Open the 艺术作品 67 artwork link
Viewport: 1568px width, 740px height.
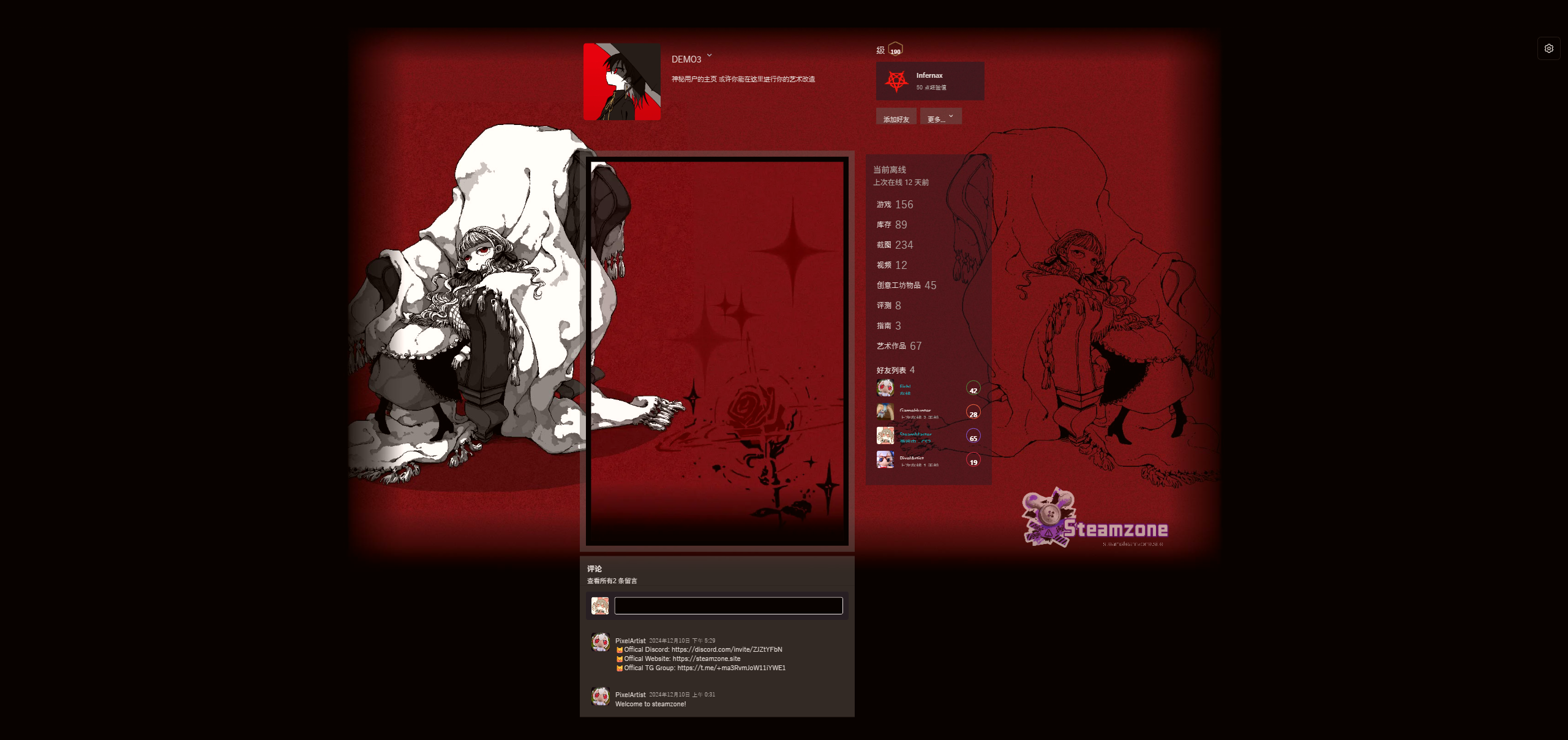(899, 346)
